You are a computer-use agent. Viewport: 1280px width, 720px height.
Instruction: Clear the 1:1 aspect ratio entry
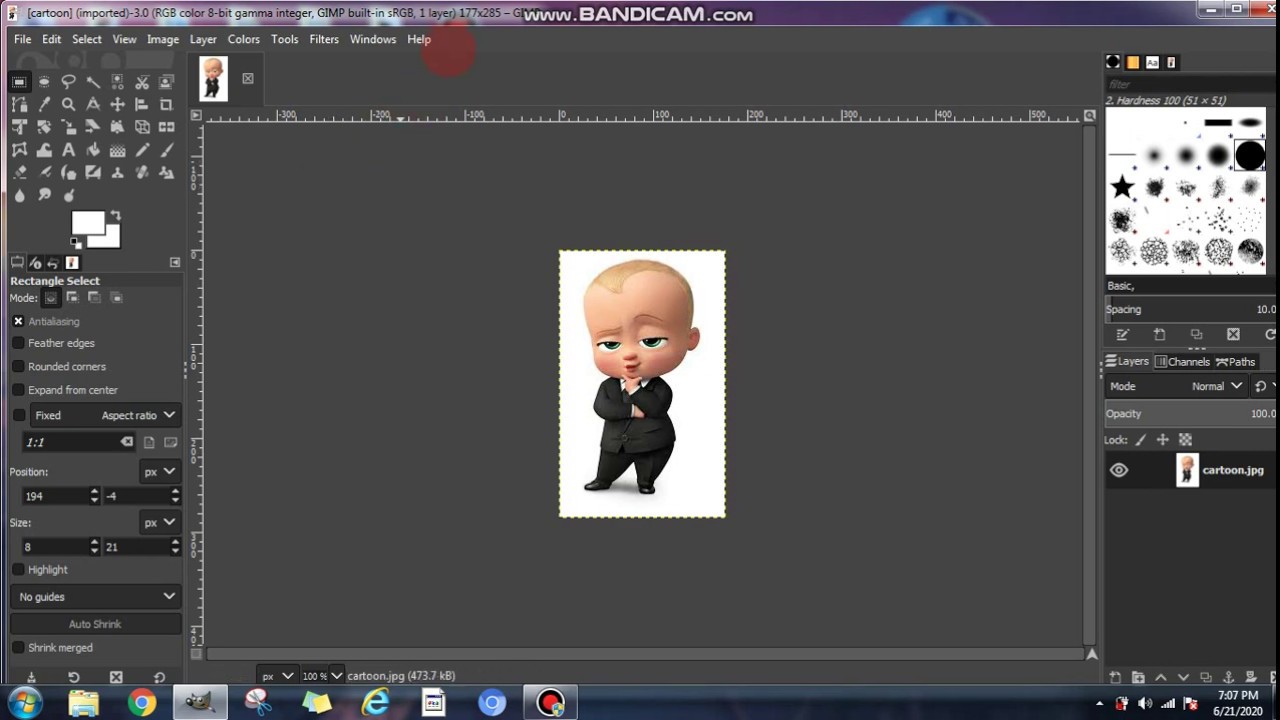127,442
